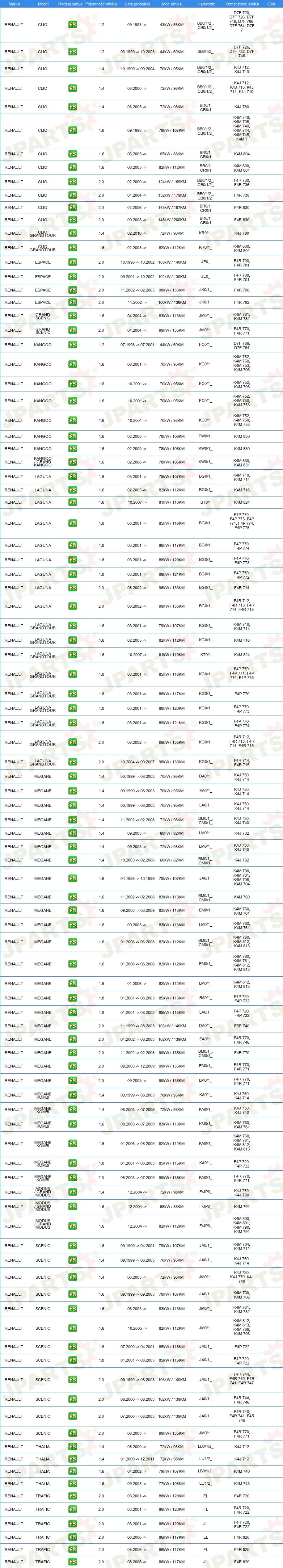Select the 100kW / 136KM power cell

(172, 302)
